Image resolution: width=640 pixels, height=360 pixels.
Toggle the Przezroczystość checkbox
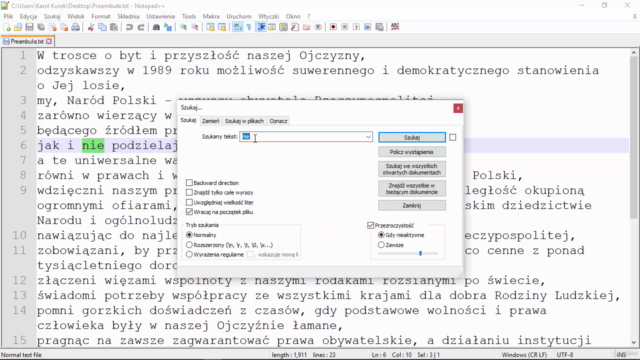371,225
